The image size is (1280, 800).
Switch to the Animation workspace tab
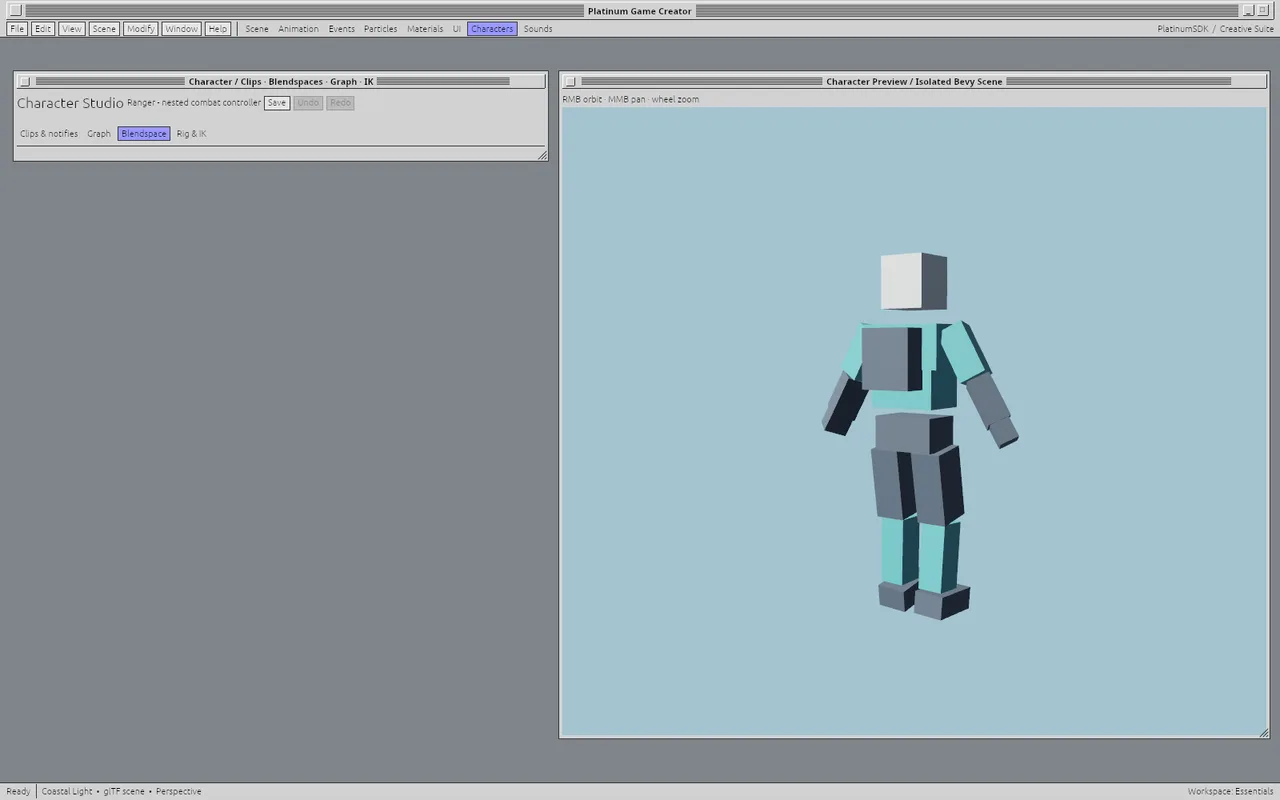pos(298,29)
